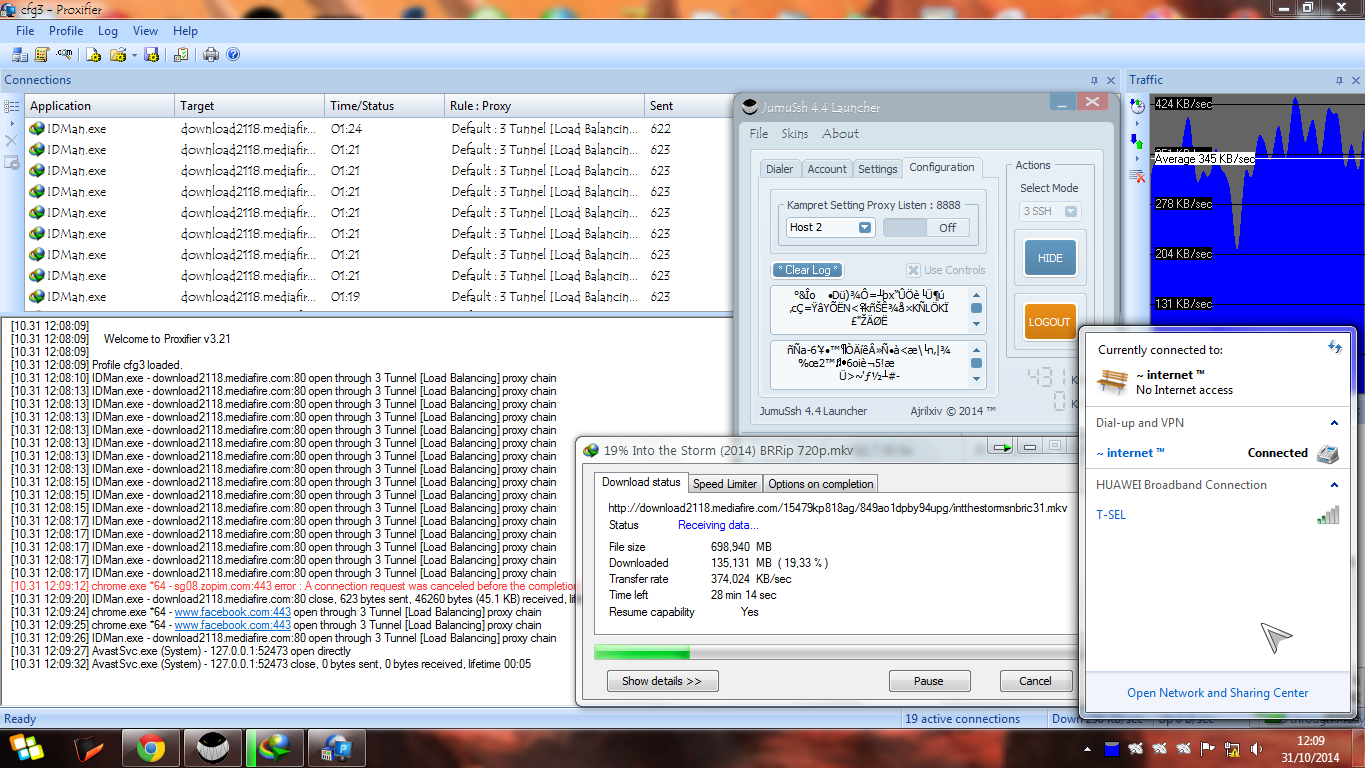Open the File menu in Proxifier
This screenshot has width=1365, height=768.
click(25, 31)
